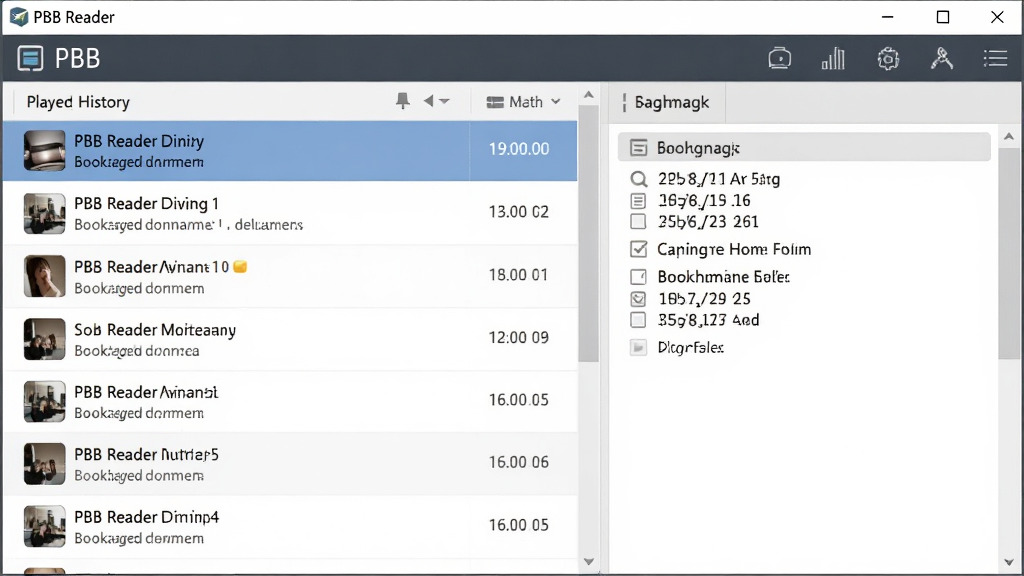This screenshot has height=576, width=1024.
Task: Open the list menu icon in header
Action: [995, 59]
